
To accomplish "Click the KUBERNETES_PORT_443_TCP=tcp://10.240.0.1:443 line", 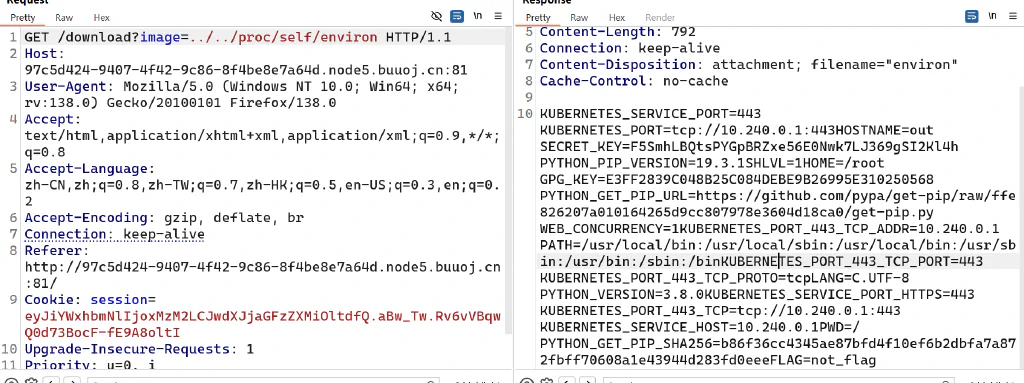I will [720, 310].
